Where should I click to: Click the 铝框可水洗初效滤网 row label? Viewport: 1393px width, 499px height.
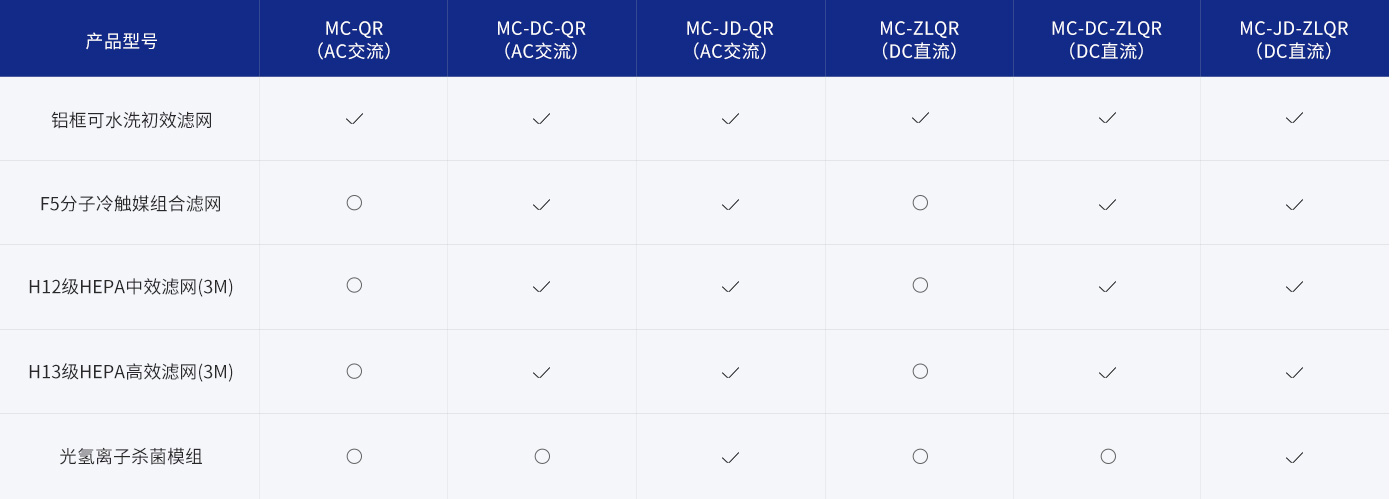tap(132, 120)
